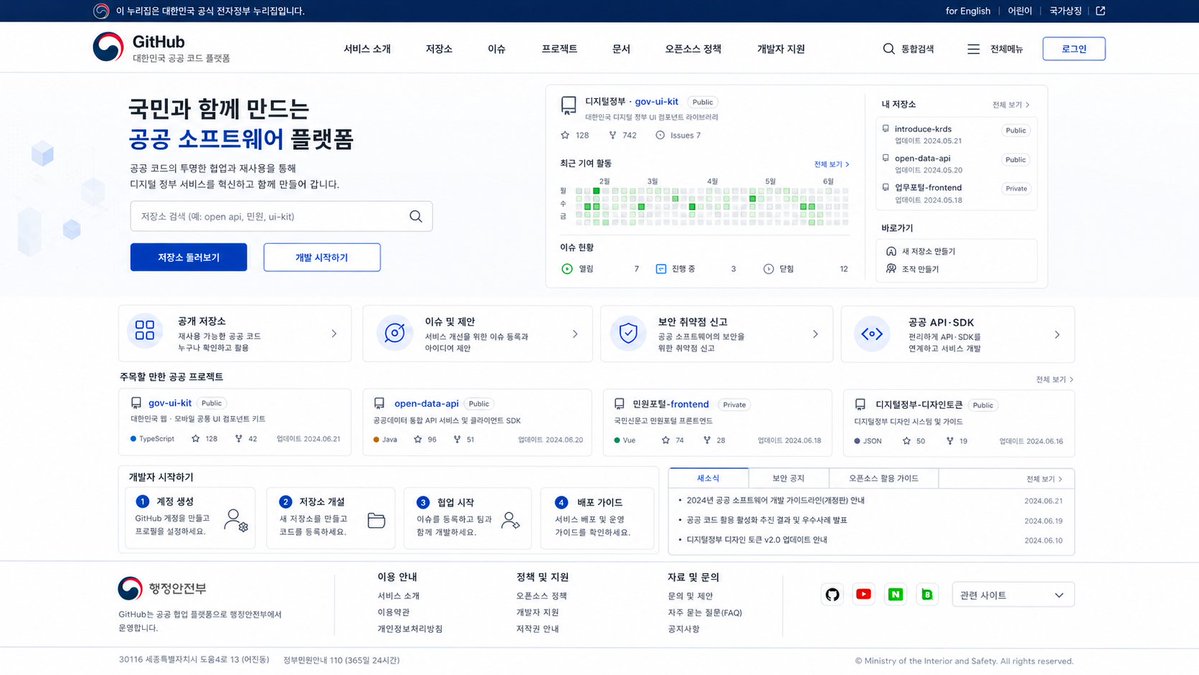Click the fork icon showing 742
The height and width of the screenshot is (675, 1199).
tap(612, 135)
